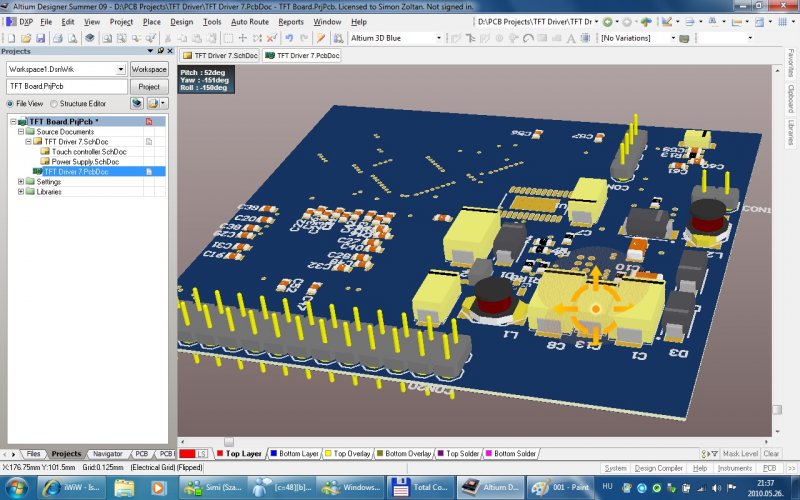
Task: Open the Auto Route menu
Action: pos(249,22)
